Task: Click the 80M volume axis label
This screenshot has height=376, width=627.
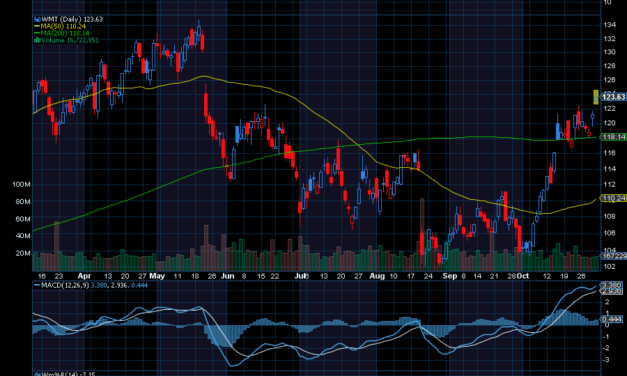Action: (x=23, y=202)
